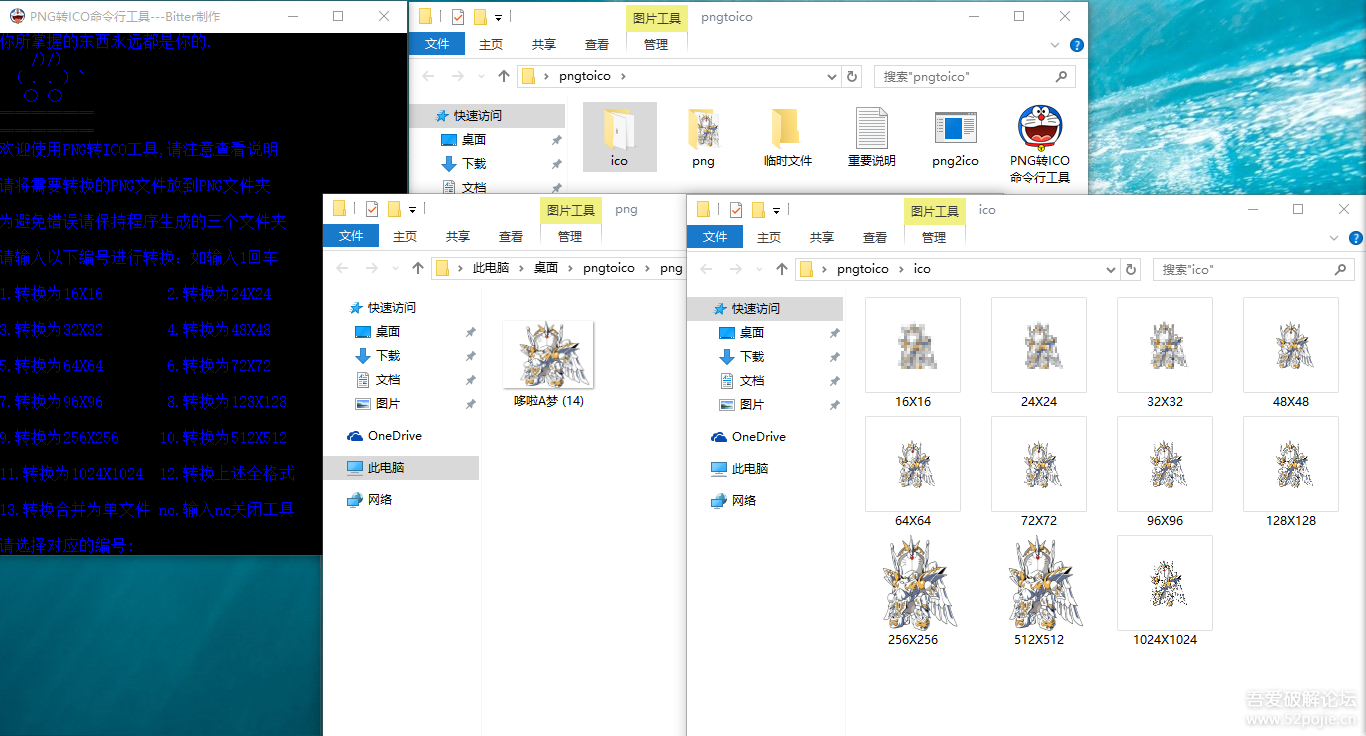Open the 图片工具 contextual tab in the ico window
This screenshot has width=1366, height=736.
tap(934, 211)
